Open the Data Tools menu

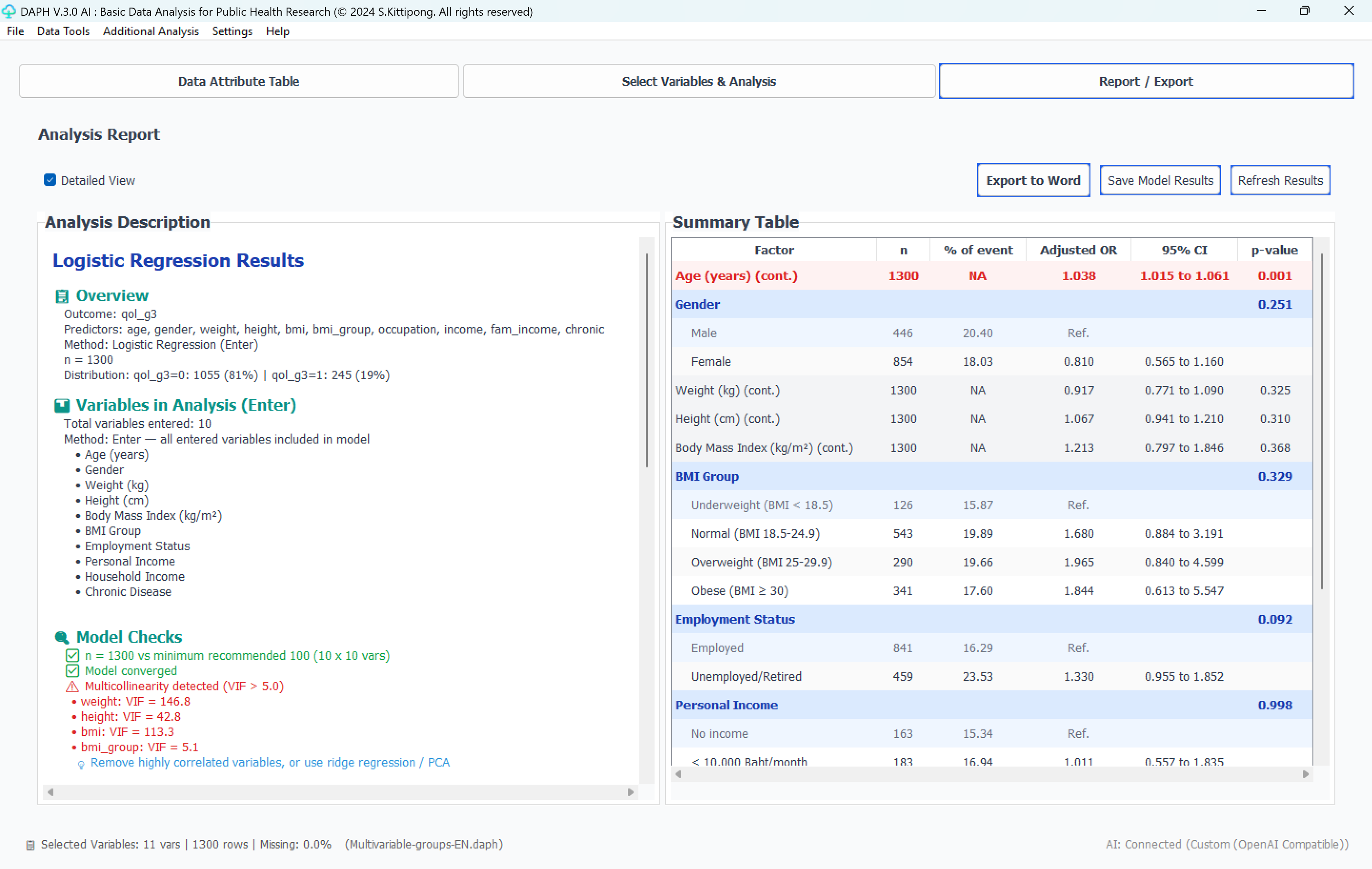63,31
